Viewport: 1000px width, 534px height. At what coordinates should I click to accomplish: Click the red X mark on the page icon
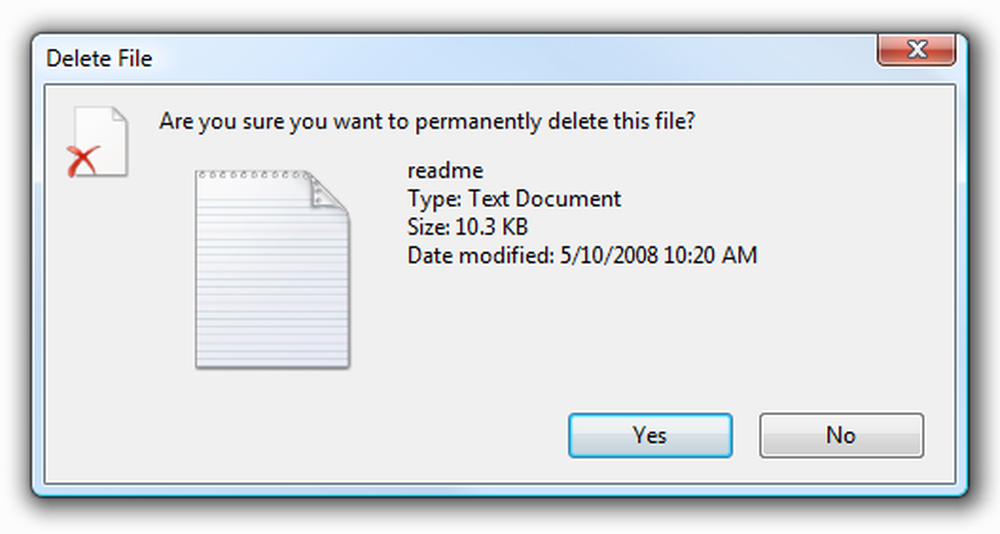pyautogui.click(x=82, y=161)
